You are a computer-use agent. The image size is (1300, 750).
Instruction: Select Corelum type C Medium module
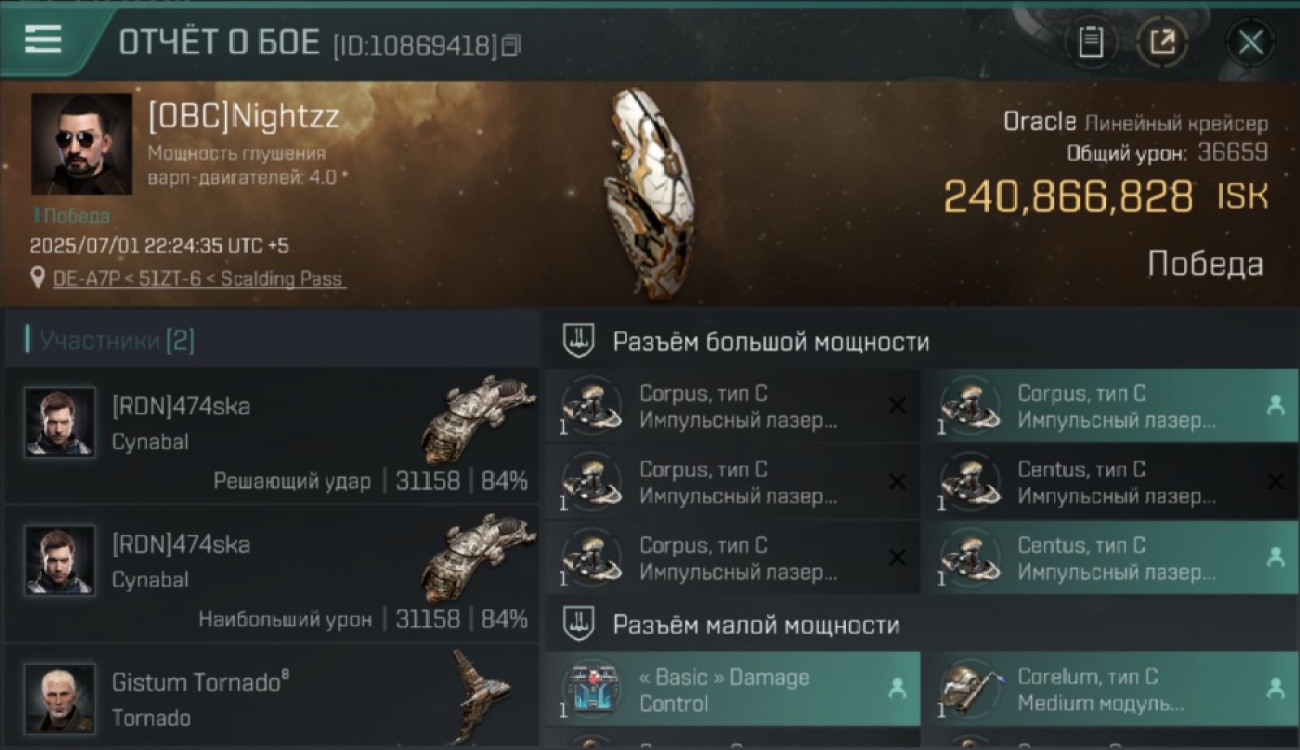pyautogui.click(x=1111, y=689)
